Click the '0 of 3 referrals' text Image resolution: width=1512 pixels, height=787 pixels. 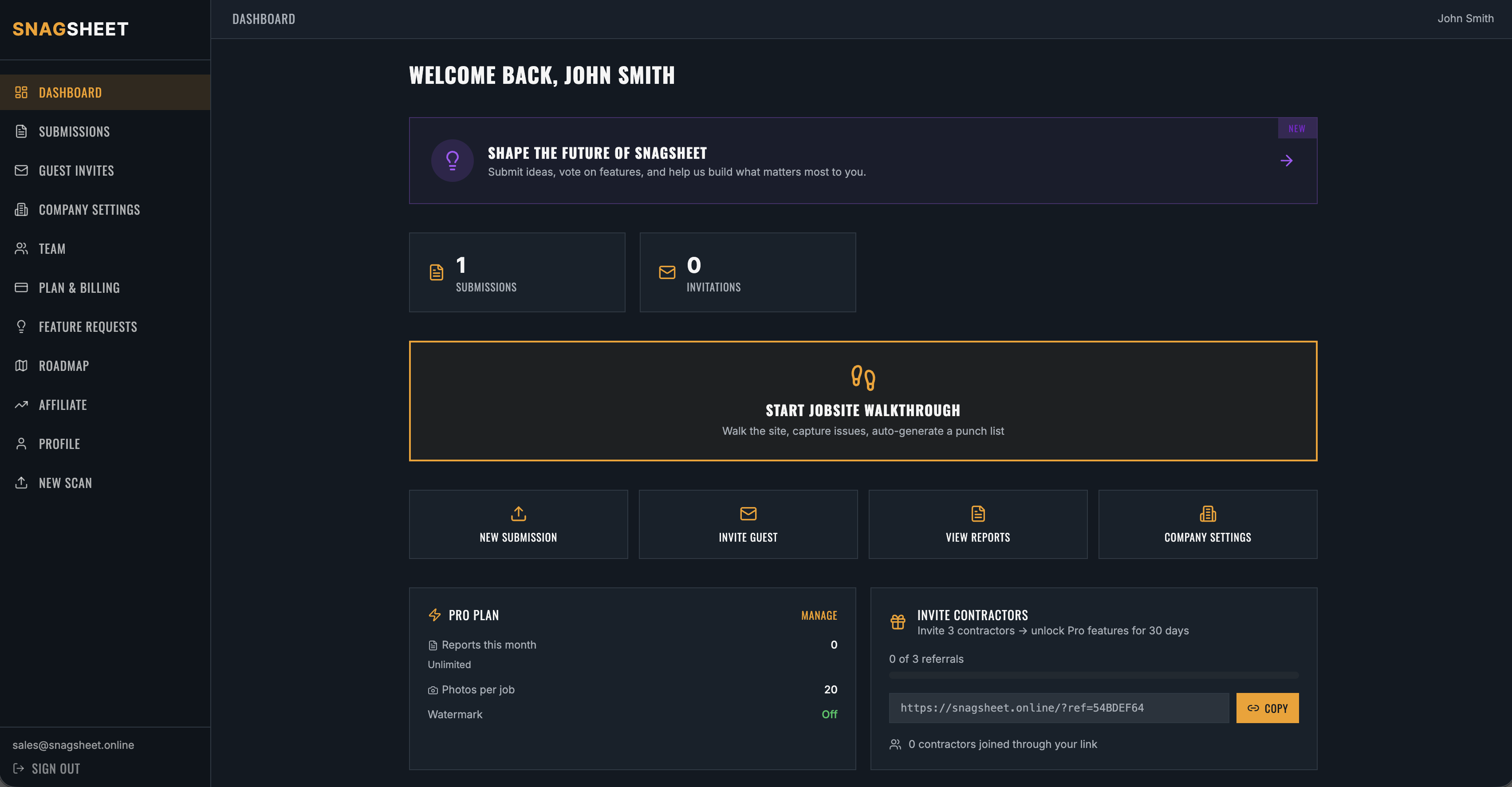pyautogui.click(x=926, y=658)
